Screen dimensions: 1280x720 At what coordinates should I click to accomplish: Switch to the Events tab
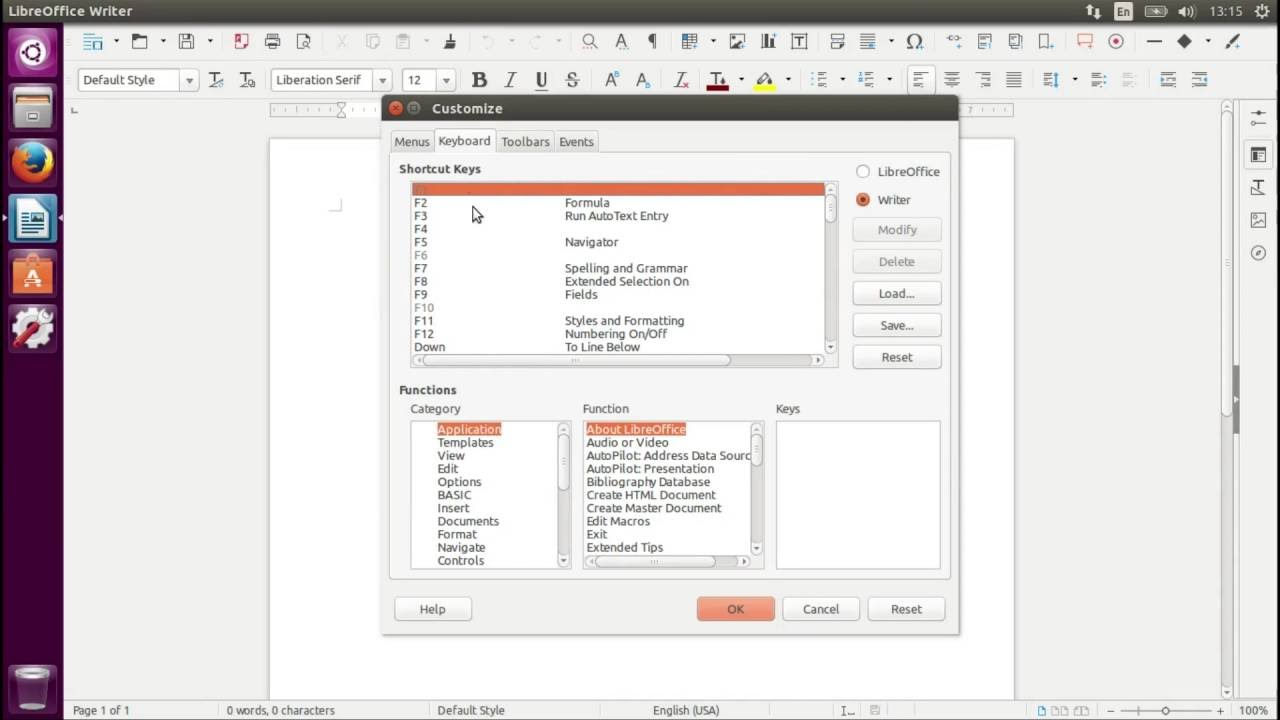[x=576, y=142]
